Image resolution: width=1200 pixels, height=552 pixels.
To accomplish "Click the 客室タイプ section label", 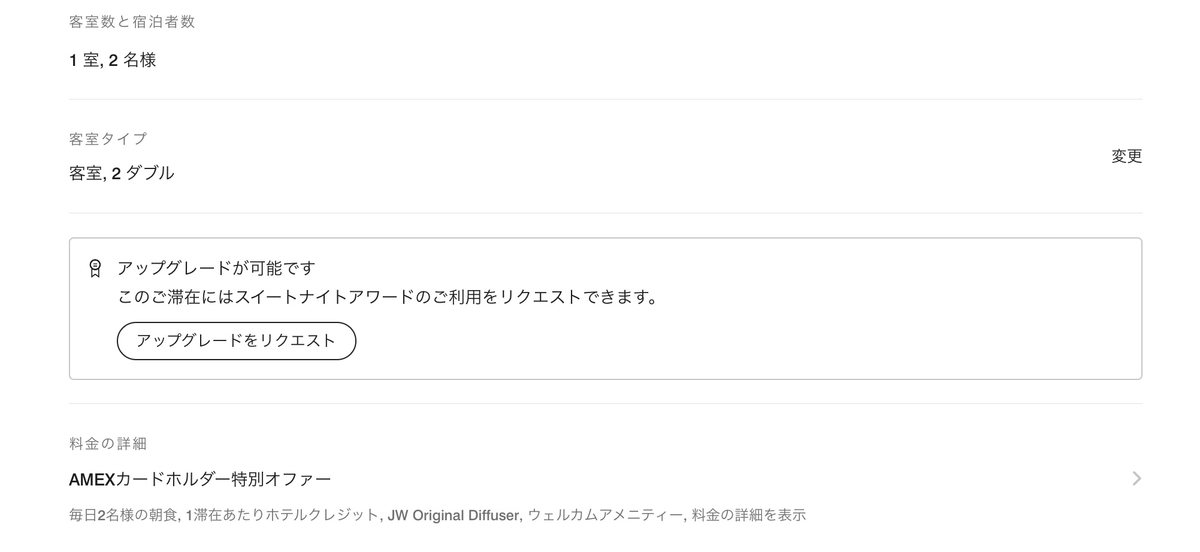I will click(x=108, y=138).
